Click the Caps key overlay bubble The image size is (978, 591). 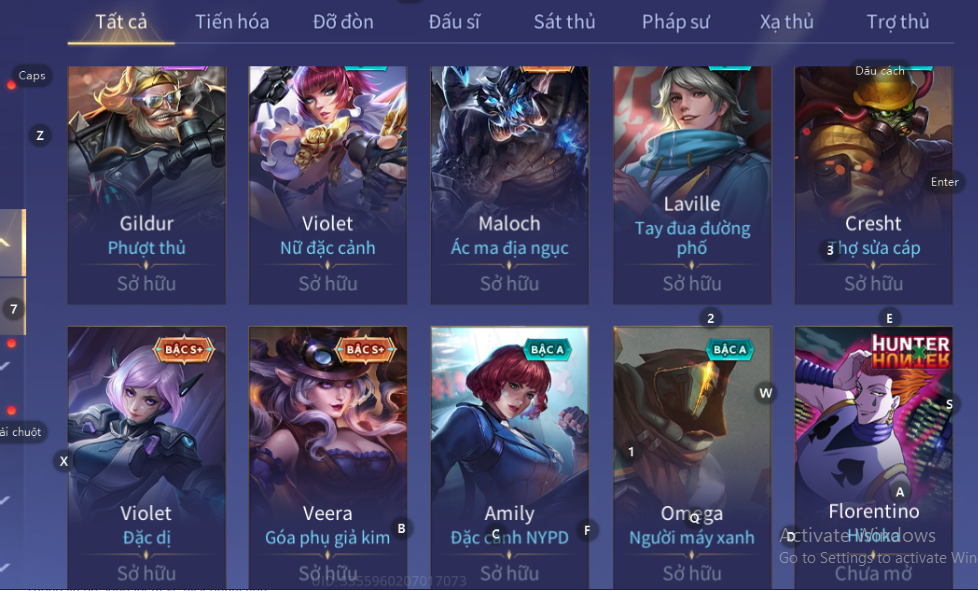point(32,76)
